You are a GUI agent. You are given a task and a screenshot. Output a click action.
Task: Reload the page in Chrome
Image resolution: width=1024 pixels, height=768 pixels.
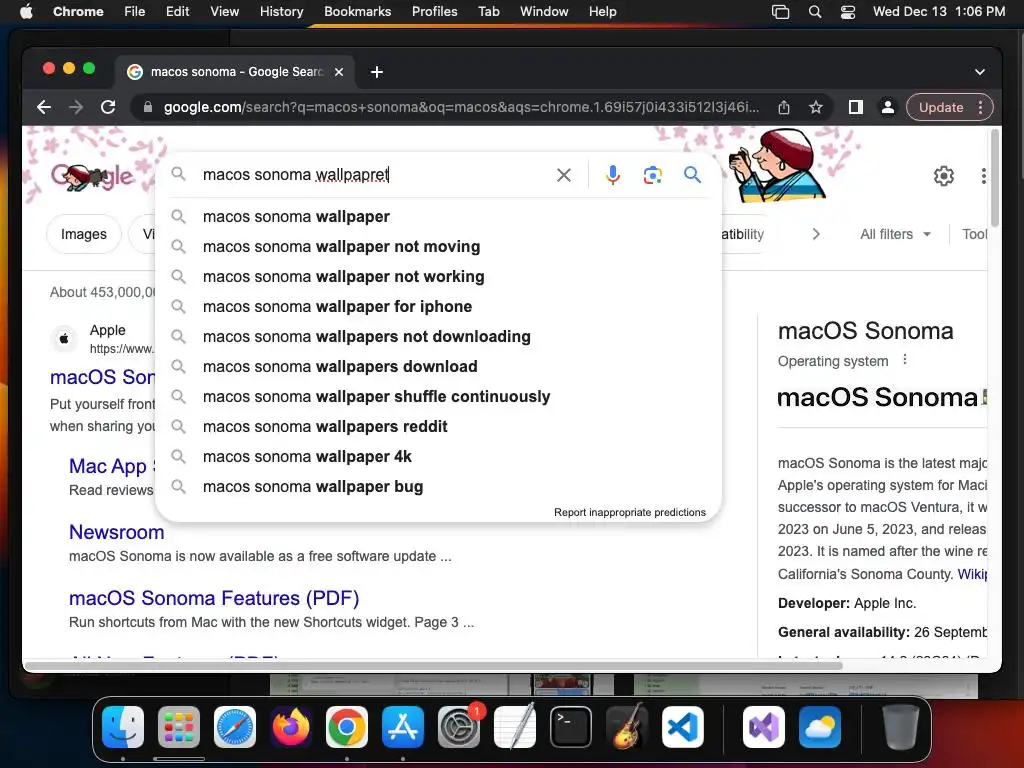[108, 107]
